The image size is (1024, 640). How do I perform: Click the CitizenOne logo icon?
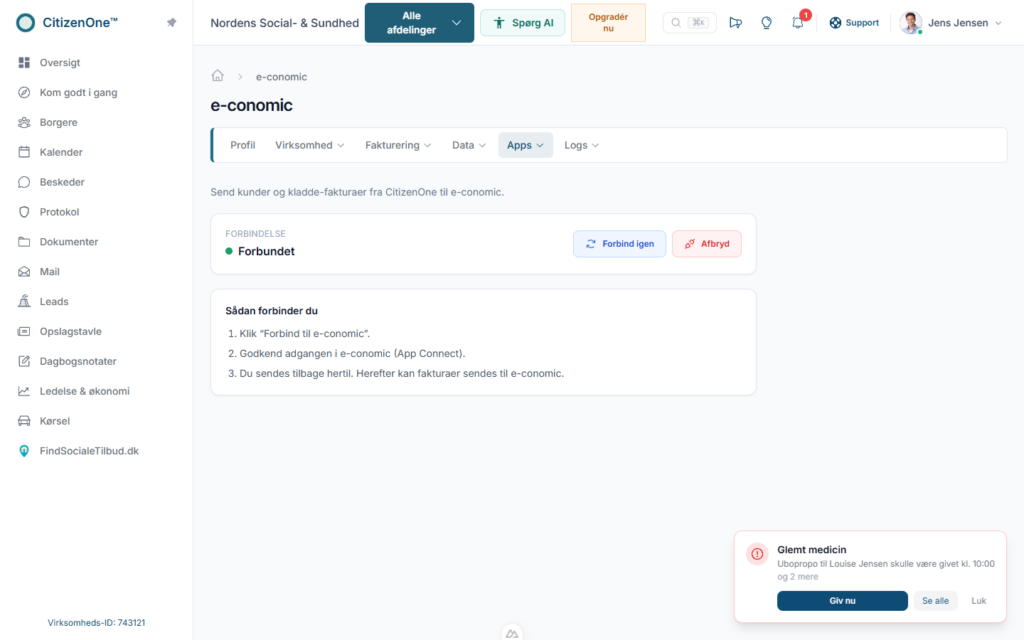point(25,23)
